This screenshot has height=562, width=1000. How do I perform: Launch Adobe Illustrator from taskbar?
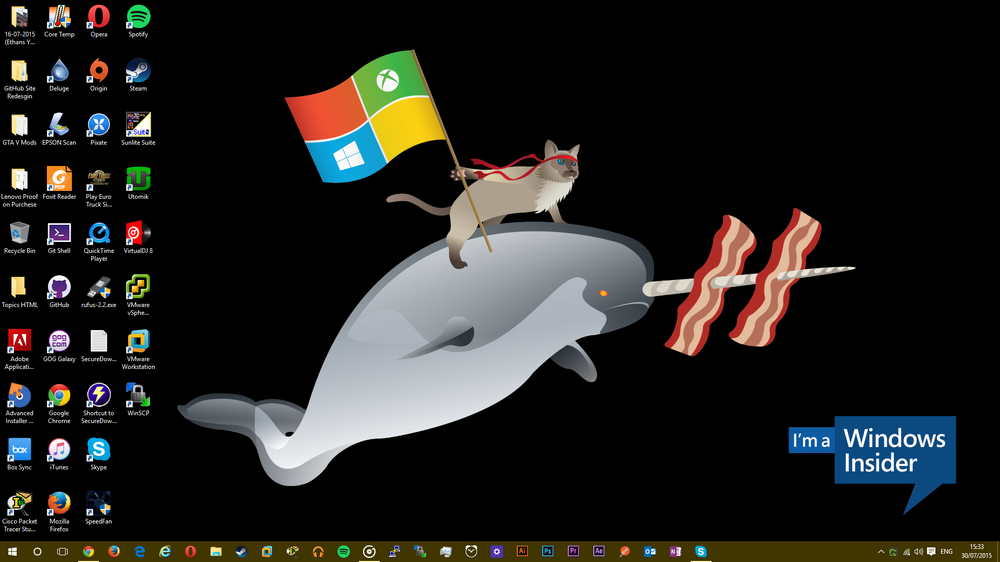(x=522, y=551)
